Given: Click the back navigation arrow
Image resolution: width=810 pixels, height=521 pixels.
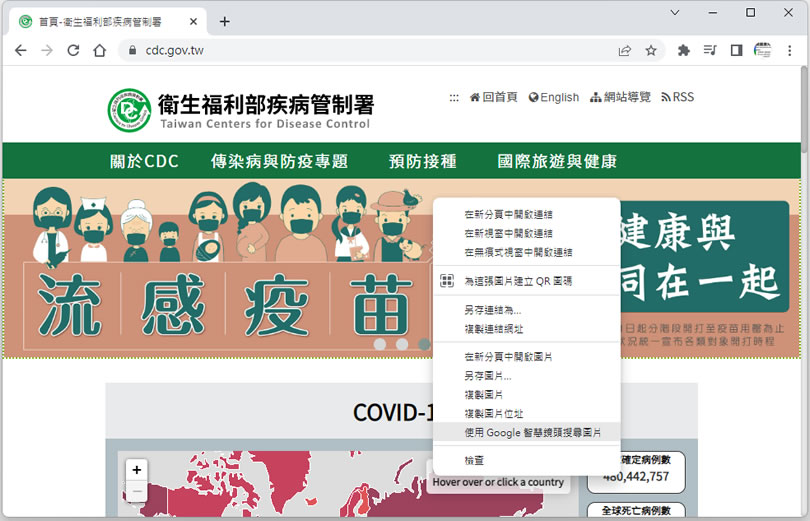Looking at the screenshot, I should (x=21, y=50).
